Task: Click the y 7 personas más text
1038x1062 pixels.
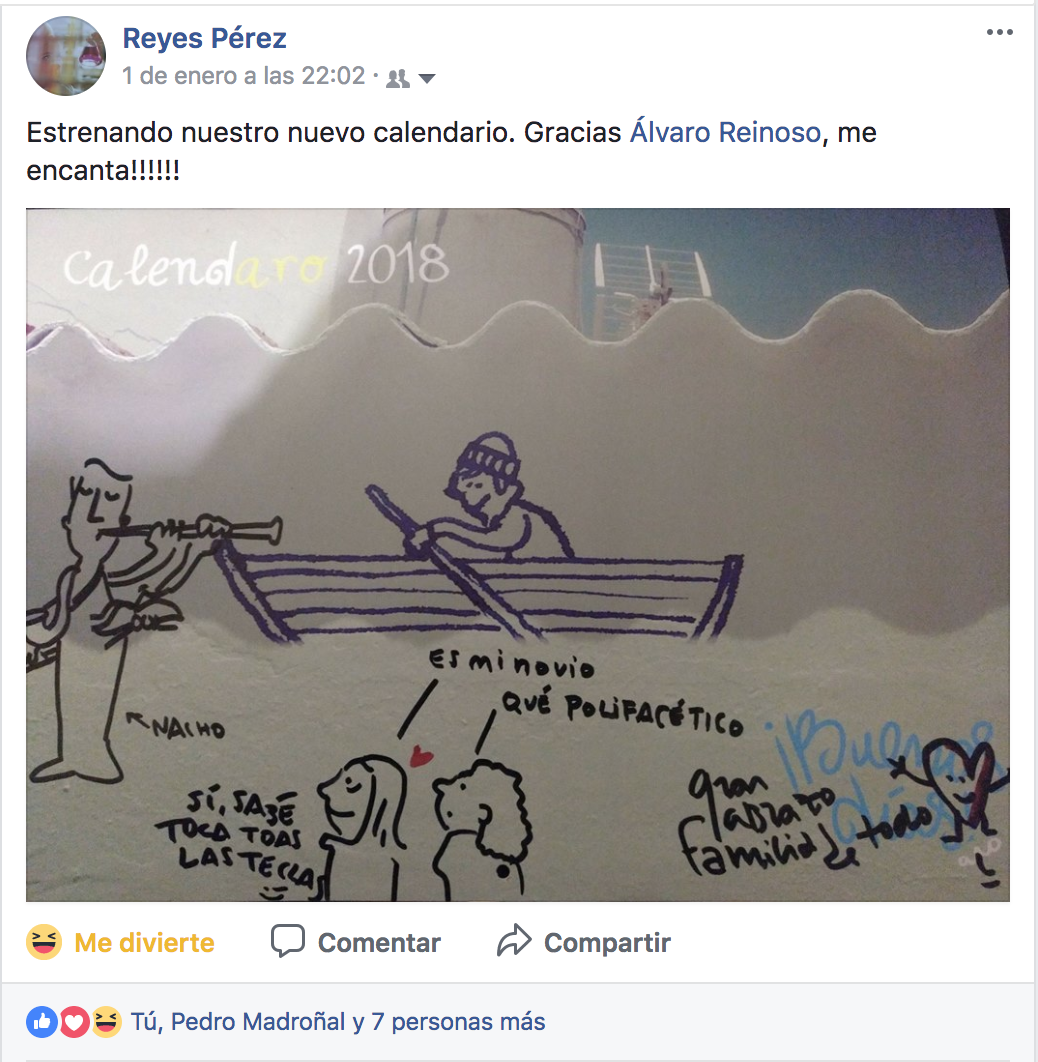Action: [x=449, y=1021]
